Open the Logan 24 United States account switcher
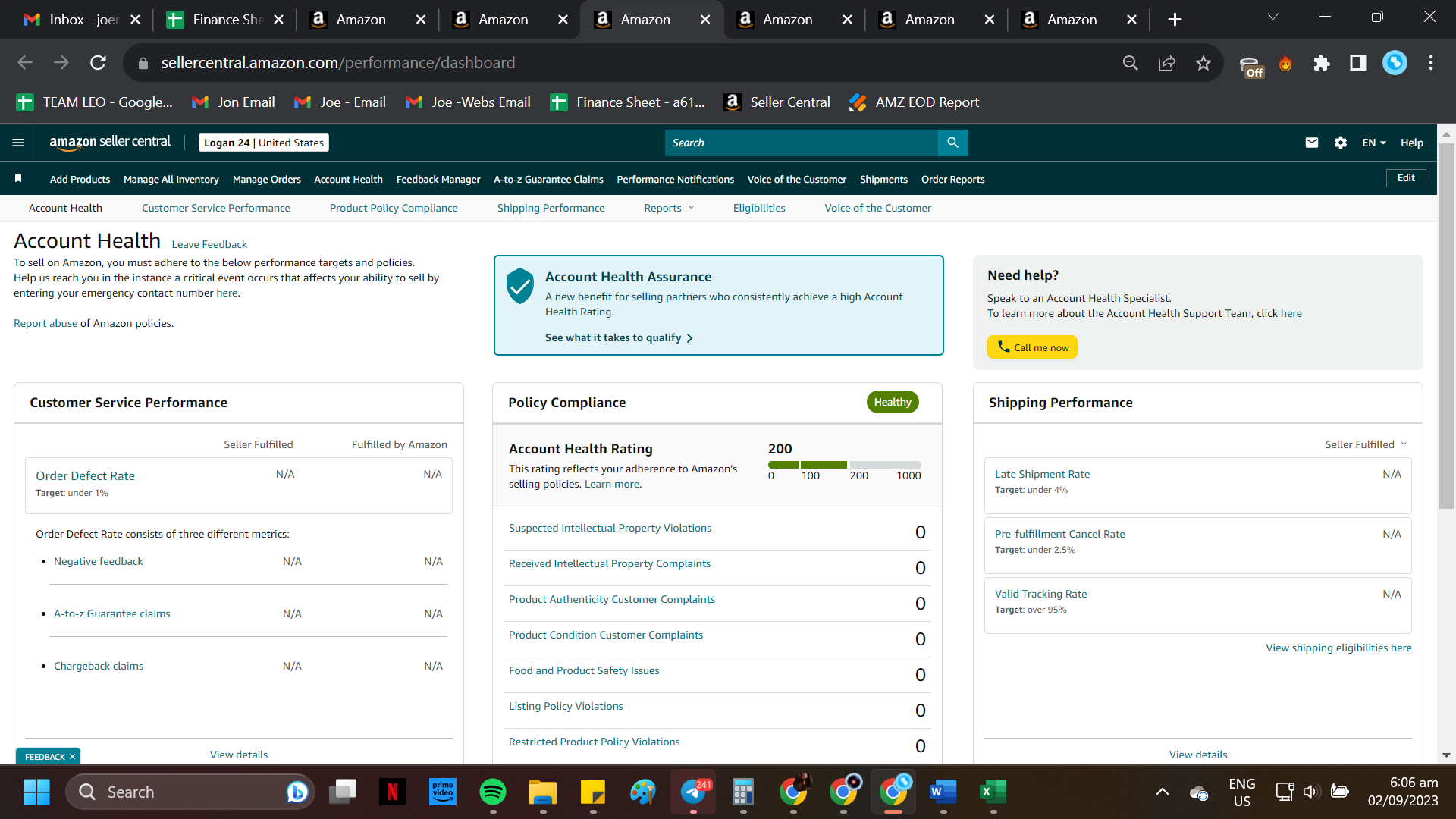Screen dimensions: 1456x819 tap(264, 143)
